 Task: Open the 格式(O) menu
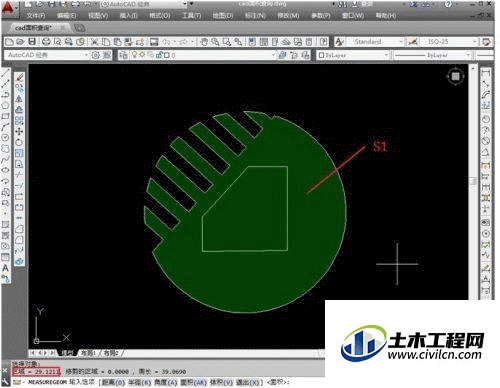coord(160,16)
